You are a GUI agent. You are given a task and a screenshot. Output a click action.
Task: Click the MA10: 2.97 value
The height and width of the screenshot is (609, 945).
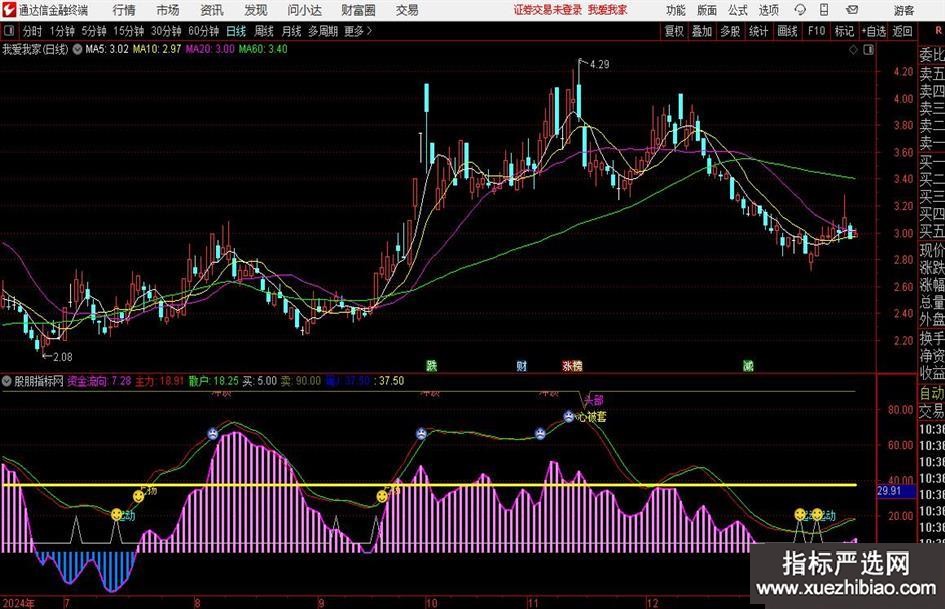(157, 49)
